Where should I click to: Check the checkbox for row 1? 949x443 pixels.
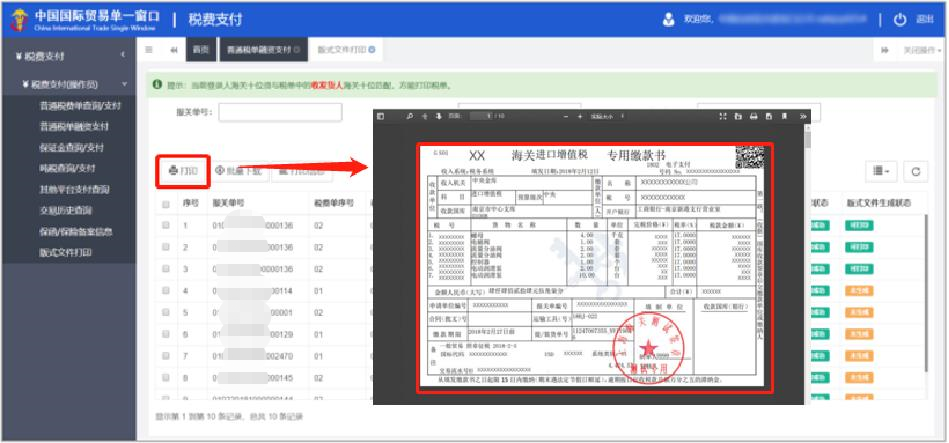pos(166,225)
